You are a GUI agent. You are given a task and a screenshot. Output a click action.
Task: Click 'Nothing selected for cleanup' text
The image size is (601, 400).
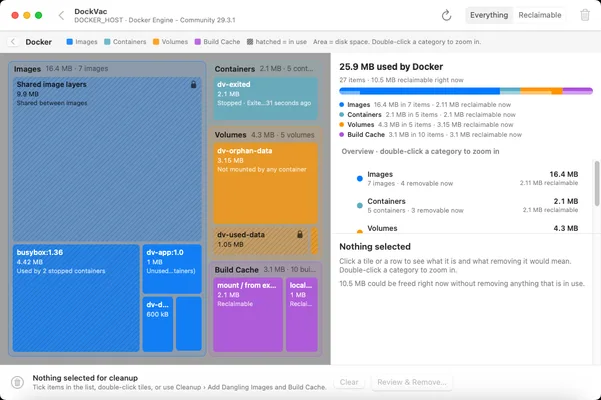click(85, 378)
